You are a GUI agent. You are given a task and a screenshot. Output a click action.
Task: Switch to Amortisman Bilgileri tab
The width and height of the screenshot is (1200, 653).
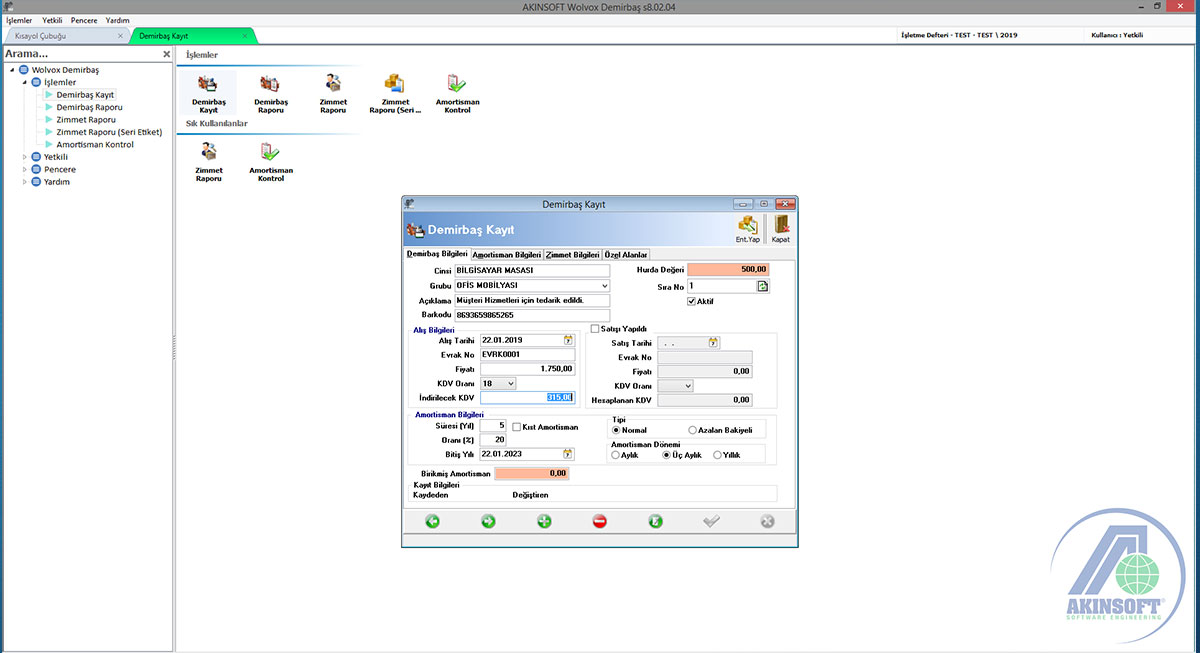[506, 255]
